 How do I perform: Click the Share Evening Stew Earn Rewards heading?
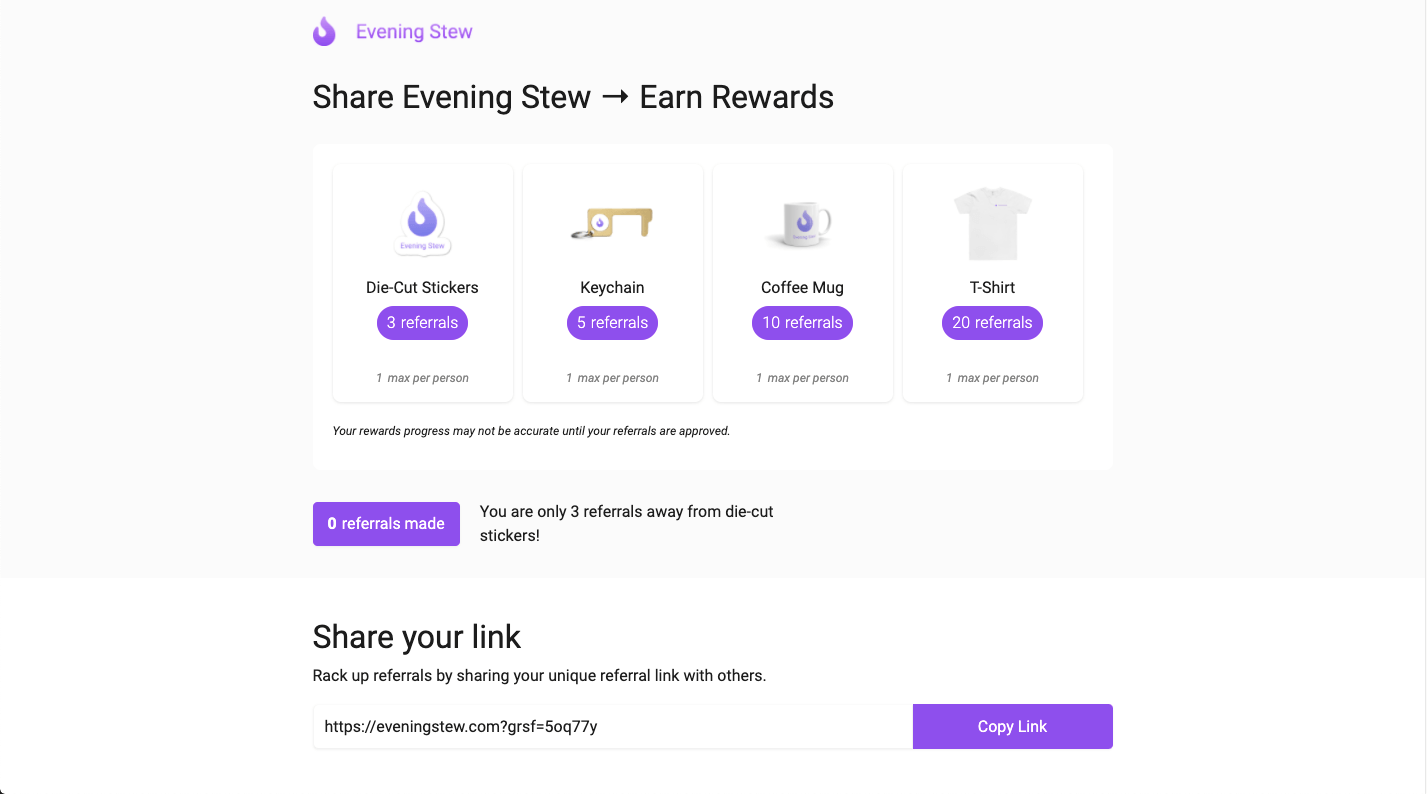point(573,97)
